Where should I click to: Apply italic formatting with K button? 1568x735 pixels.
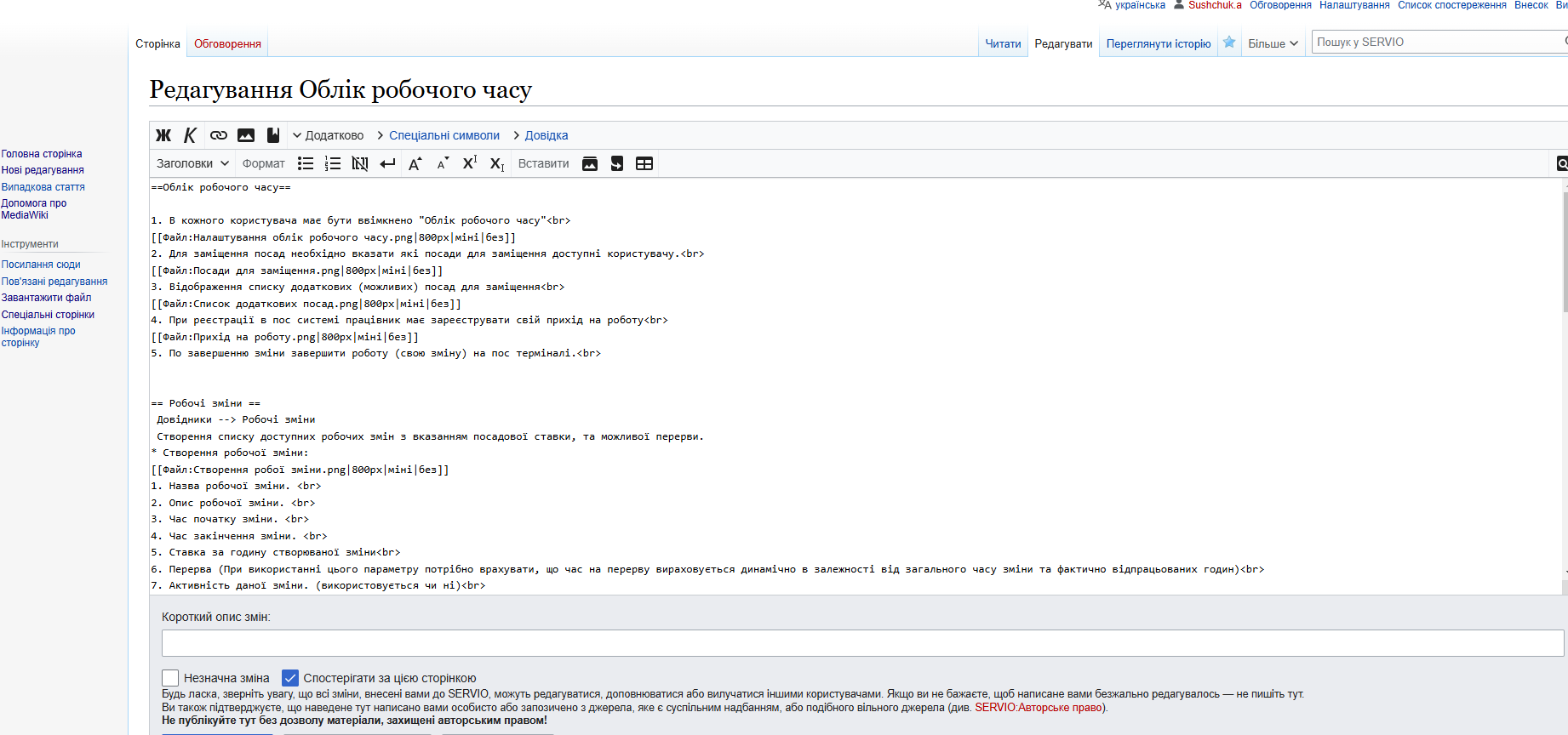click(x=190, y=135)
